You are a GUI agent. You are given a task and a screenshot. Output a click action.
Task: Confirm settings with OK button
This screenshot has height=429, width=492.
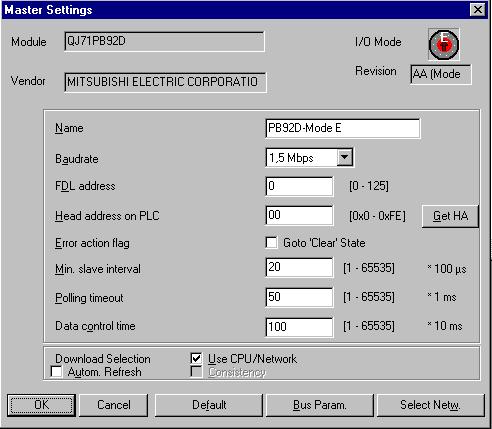(41, 405)
